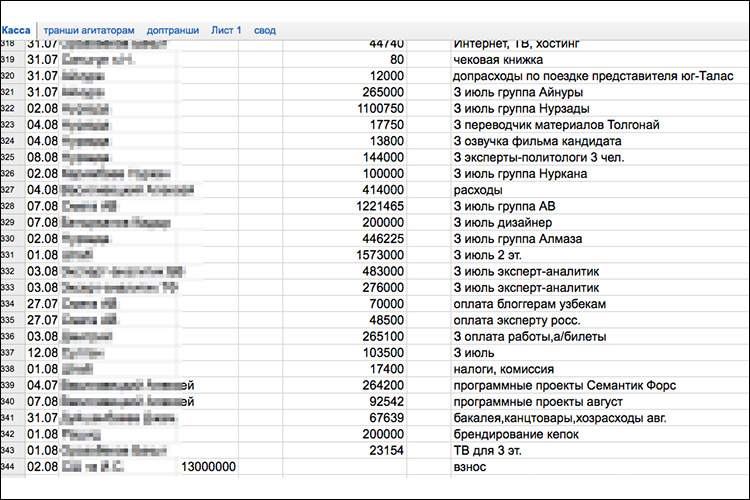Select the amount cell 17750
The height and width of the screenshot is (500, 750).
pyautogui.click(x=344, y=125)
